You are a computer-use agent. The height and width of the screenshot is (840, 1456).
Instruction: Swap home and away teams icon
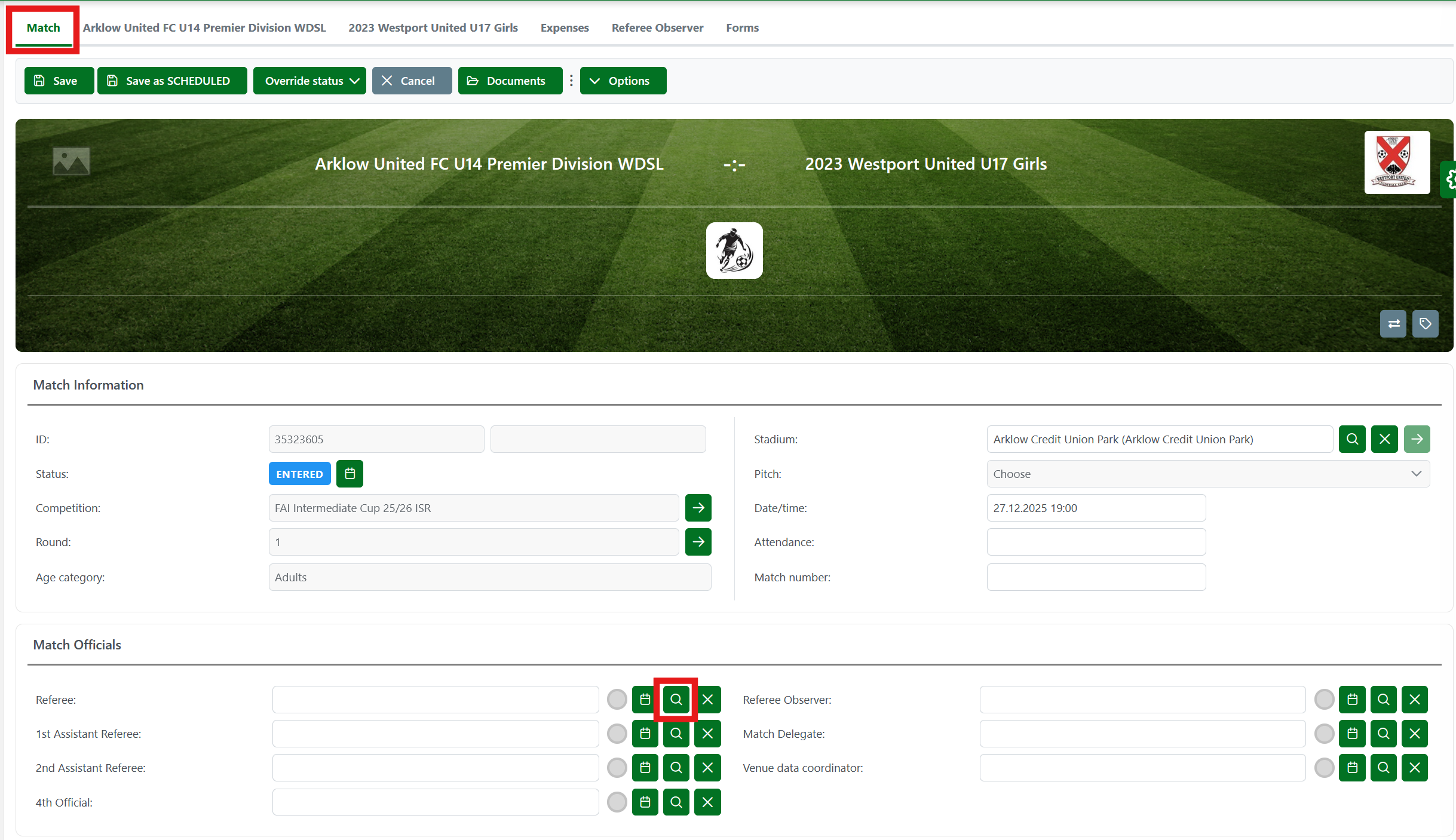[1393, 324]
